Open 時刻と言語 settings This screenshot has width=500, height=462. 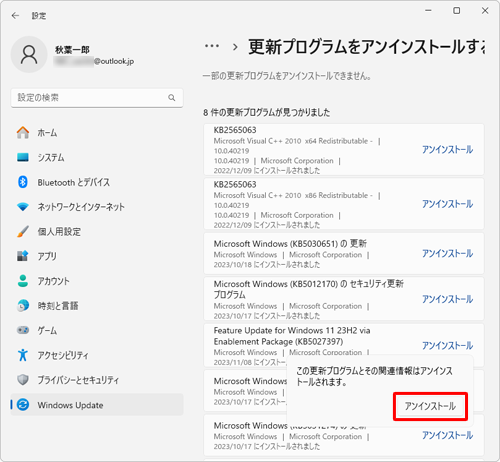tap(97, 305)
